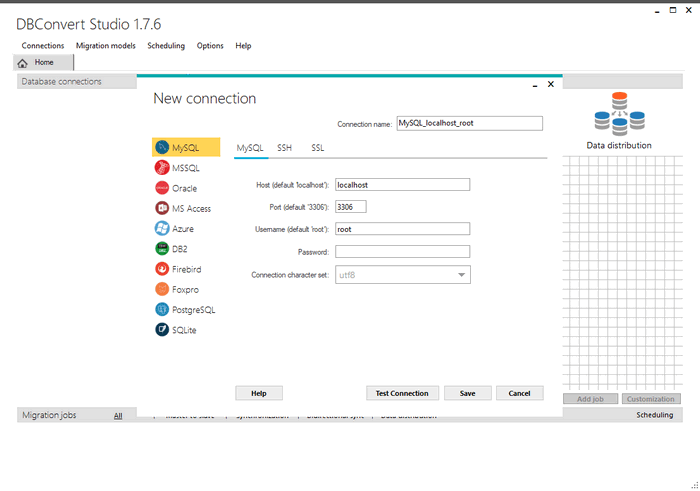This screenshot has height=491, width=700.
Task: Focus the Password input field
Action: pyautogui.click(x=403, y=251)
